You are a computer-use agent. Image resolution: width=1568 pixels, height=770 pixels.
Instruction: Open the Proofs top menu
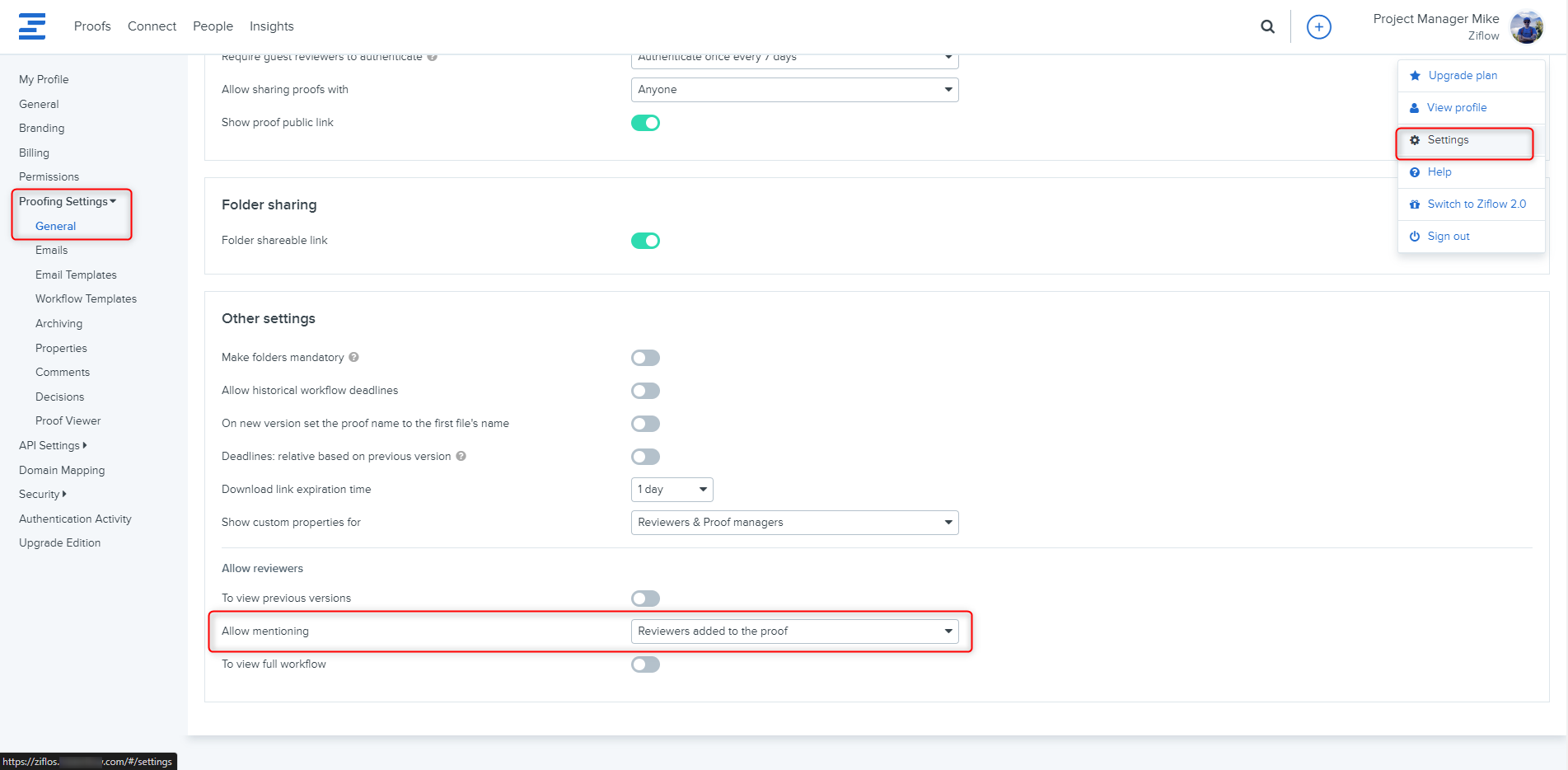pyautogui.click(x=92, y=26)
